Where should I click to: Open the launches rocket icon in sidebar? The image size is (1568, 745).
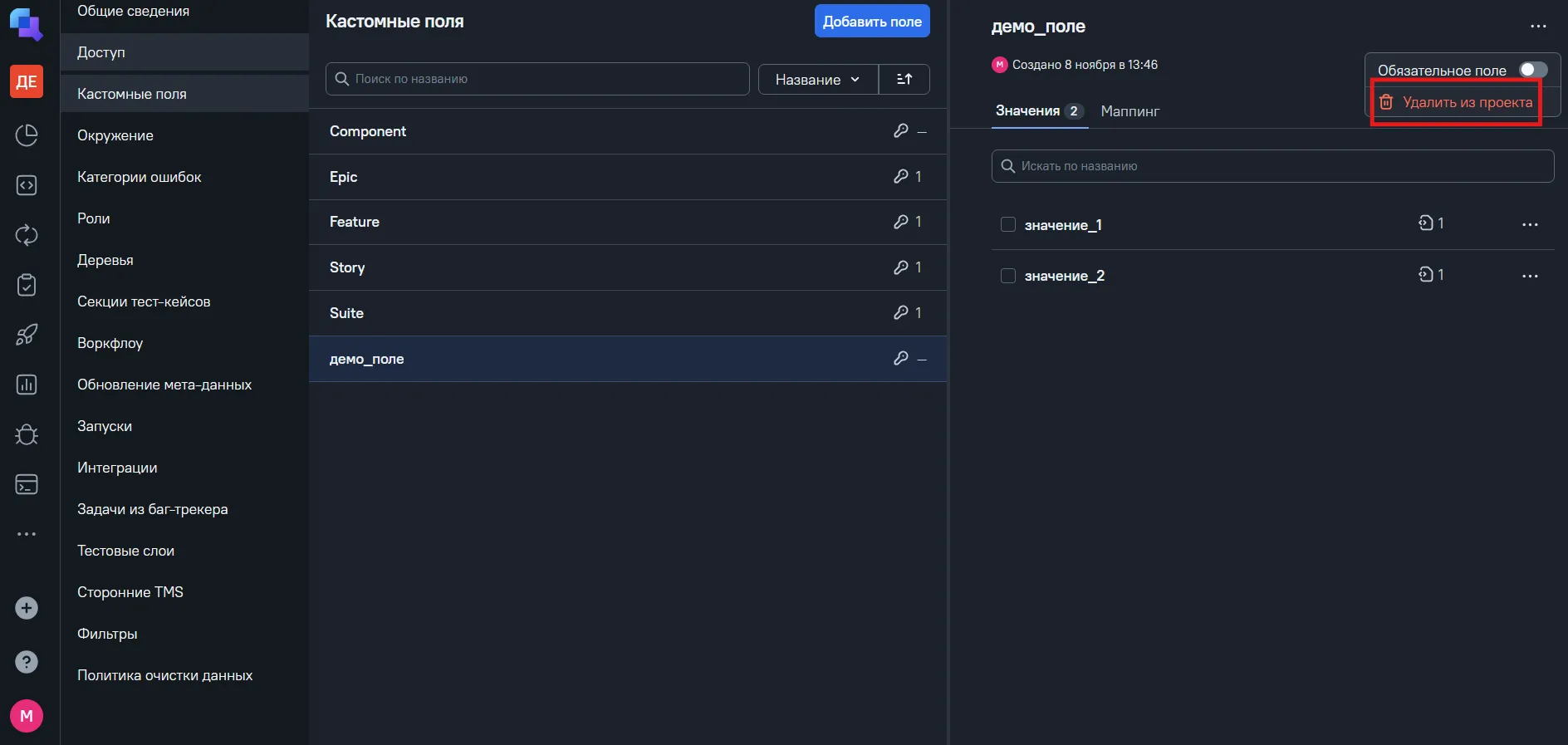[27, 335]
